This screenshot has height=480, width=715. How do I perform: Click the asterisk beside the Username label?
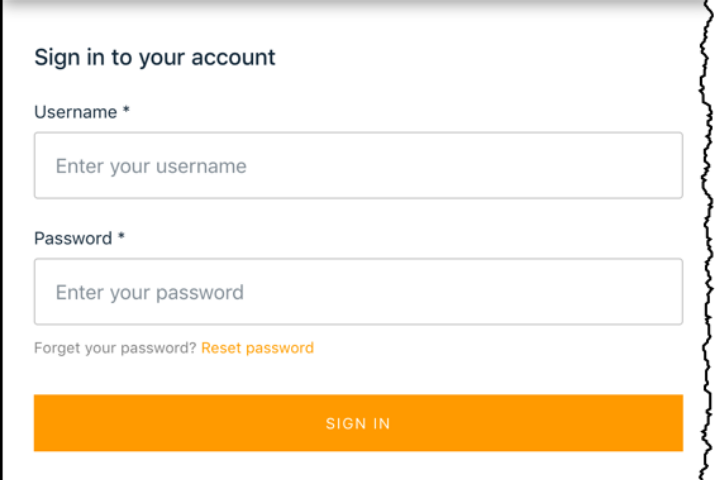126,112
